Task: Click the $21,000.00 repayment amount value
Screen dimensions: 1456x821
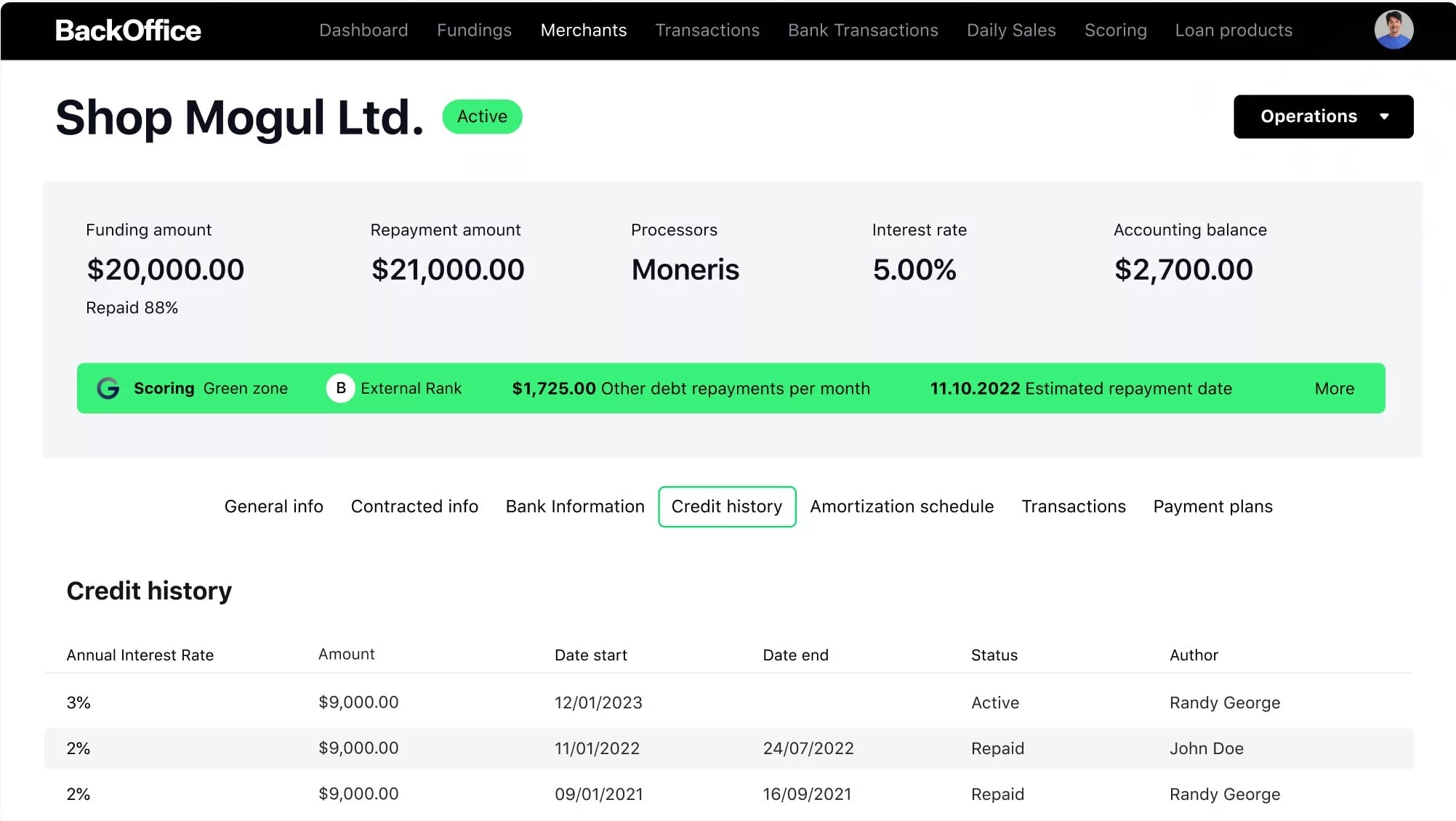Action: point(447,270)
